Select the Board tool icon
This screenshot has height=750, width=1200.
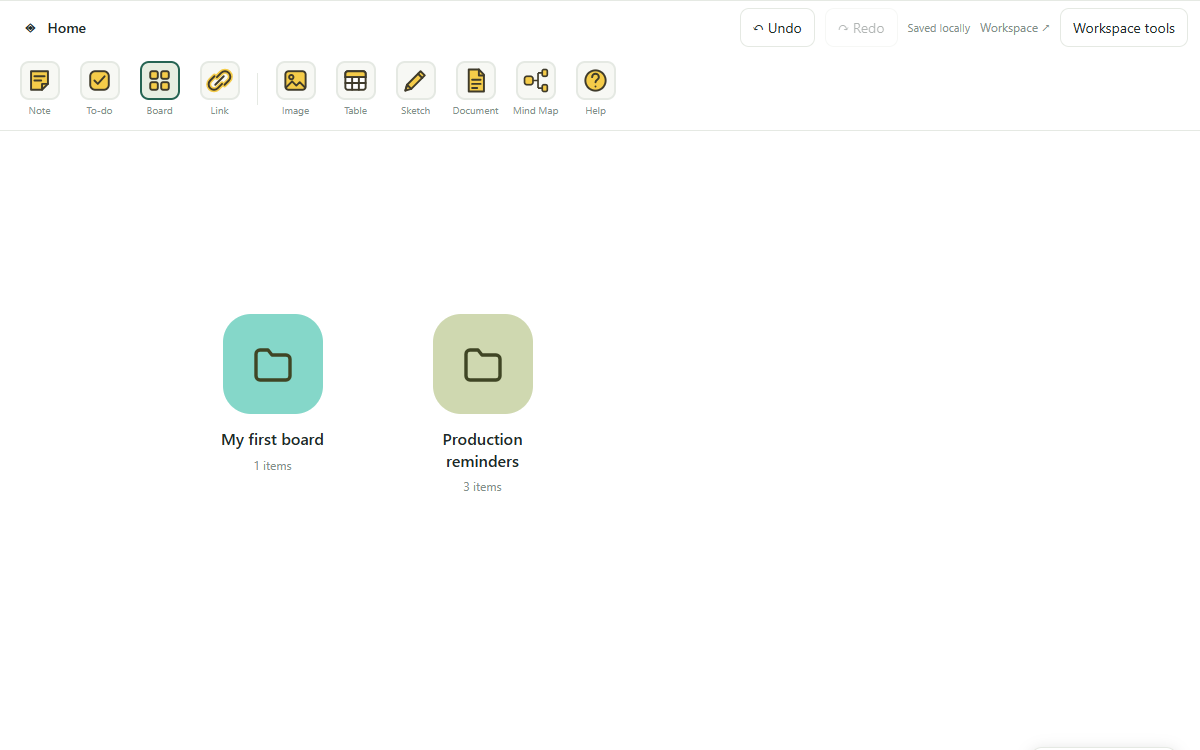tap(160, 81)
